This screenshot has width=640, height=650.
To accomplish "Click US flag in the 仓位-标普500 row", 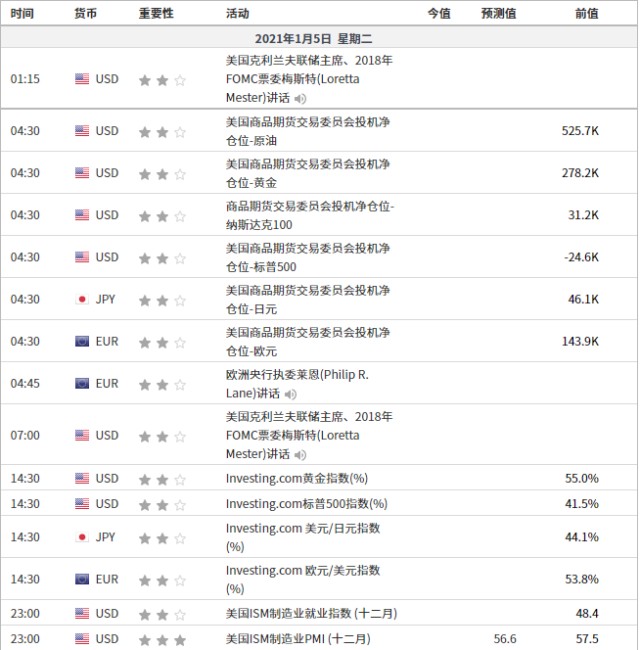I will [82, 257].
